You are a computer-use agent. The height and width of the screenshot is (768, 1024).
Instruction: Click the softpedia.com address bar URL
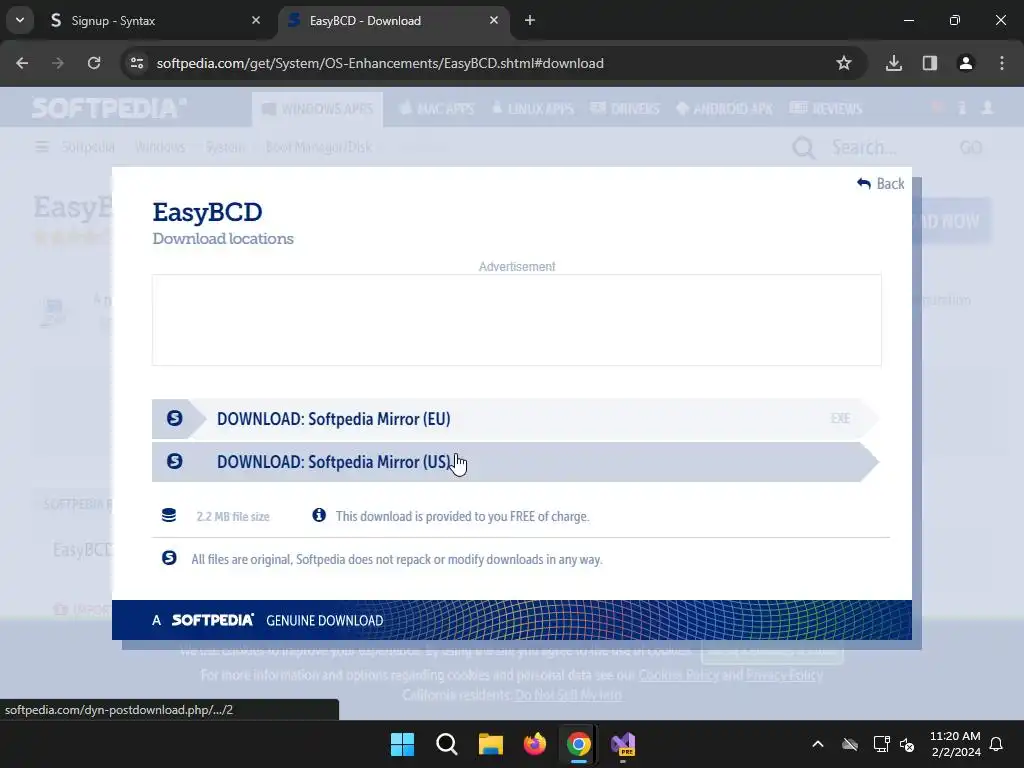tap(380, 63)
